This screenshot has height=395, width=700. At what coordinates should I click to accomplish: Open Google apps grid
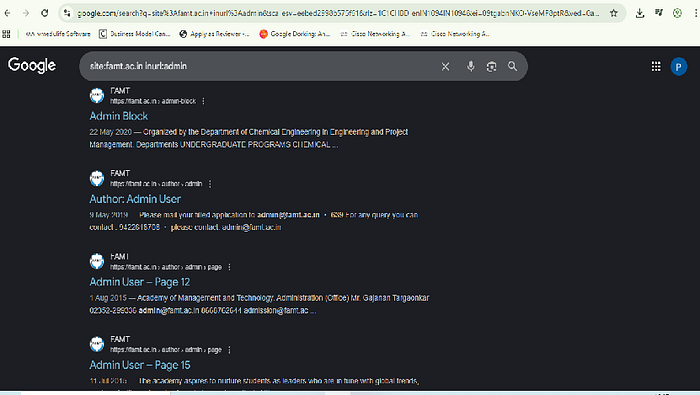[656, 67]
